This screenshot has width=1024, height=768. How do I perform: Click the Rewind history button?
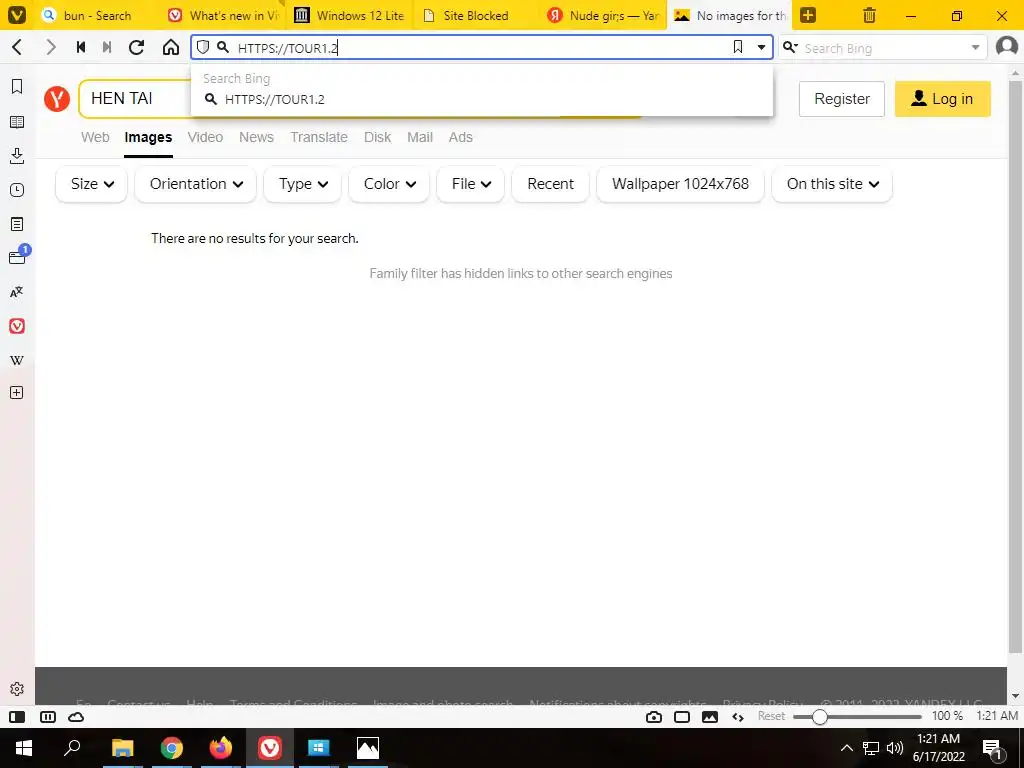(81, 47)
